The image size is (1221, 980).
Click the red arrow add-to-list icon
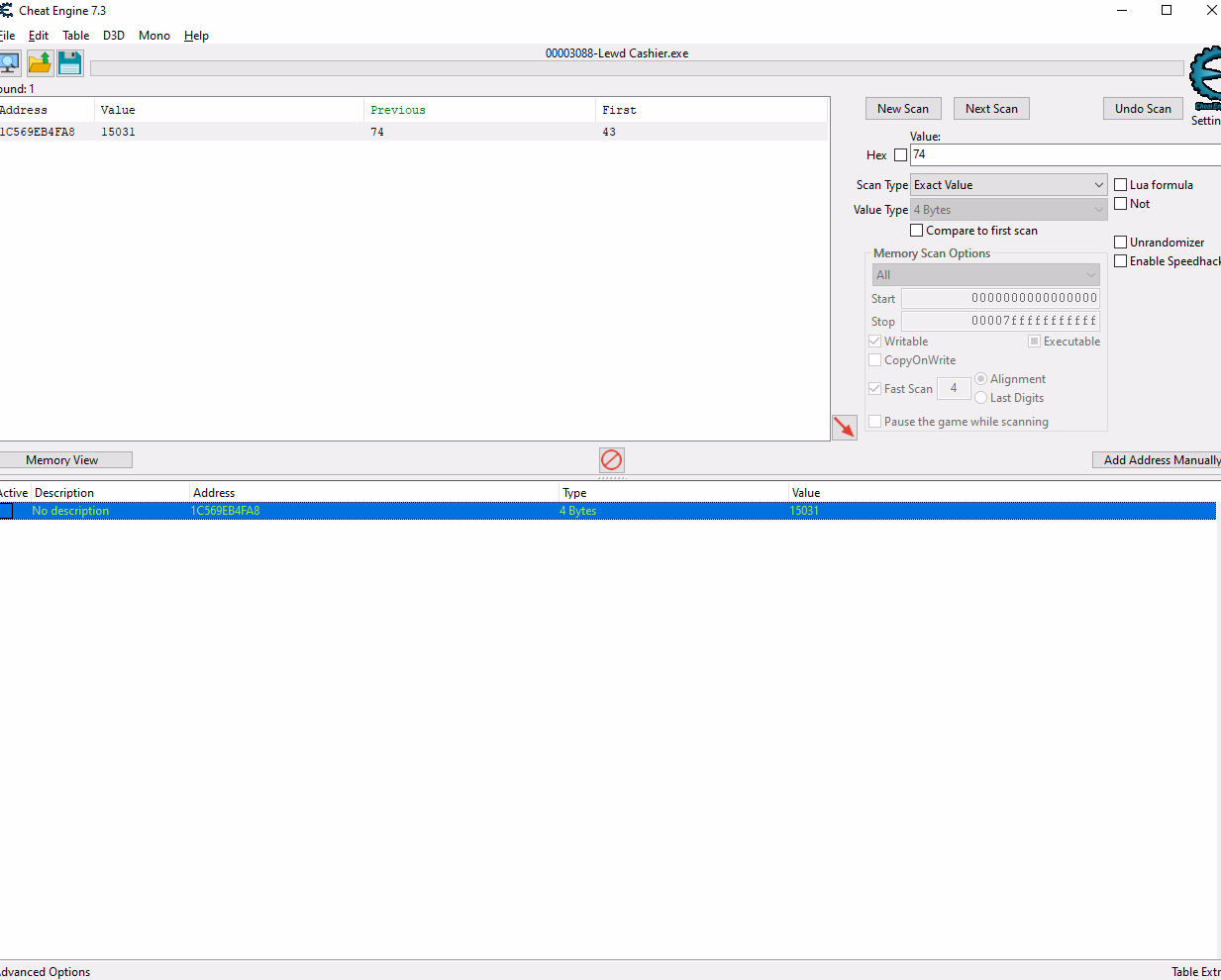845,427
